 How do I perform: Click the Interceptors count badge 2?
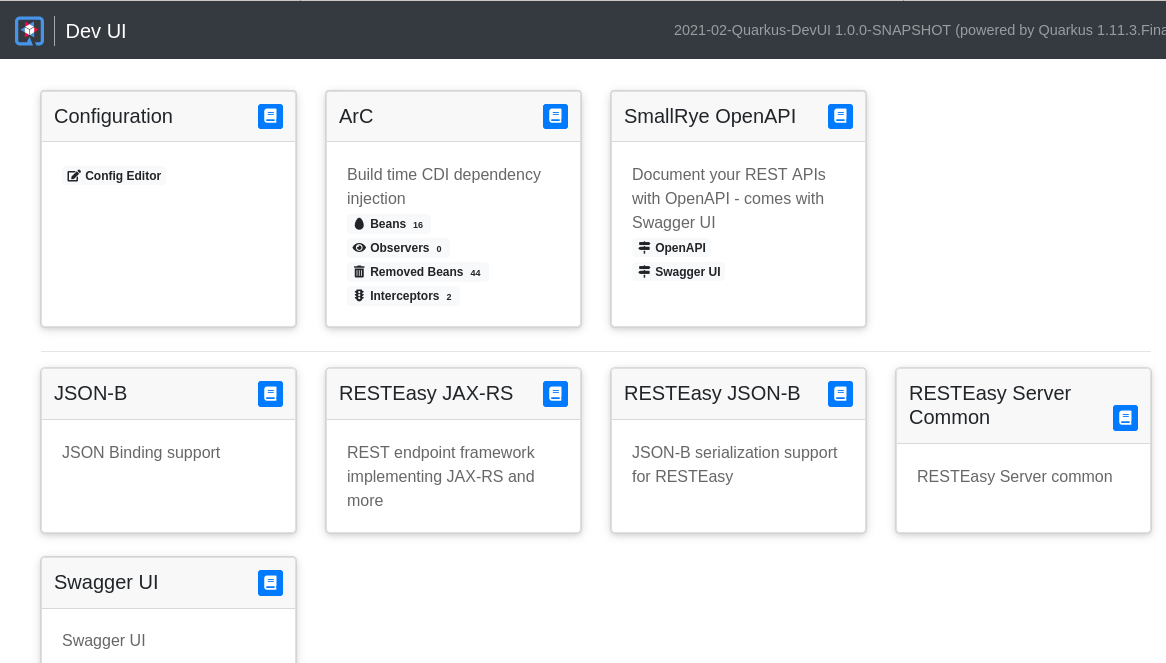pyautogui.click(x=448, y=297)
